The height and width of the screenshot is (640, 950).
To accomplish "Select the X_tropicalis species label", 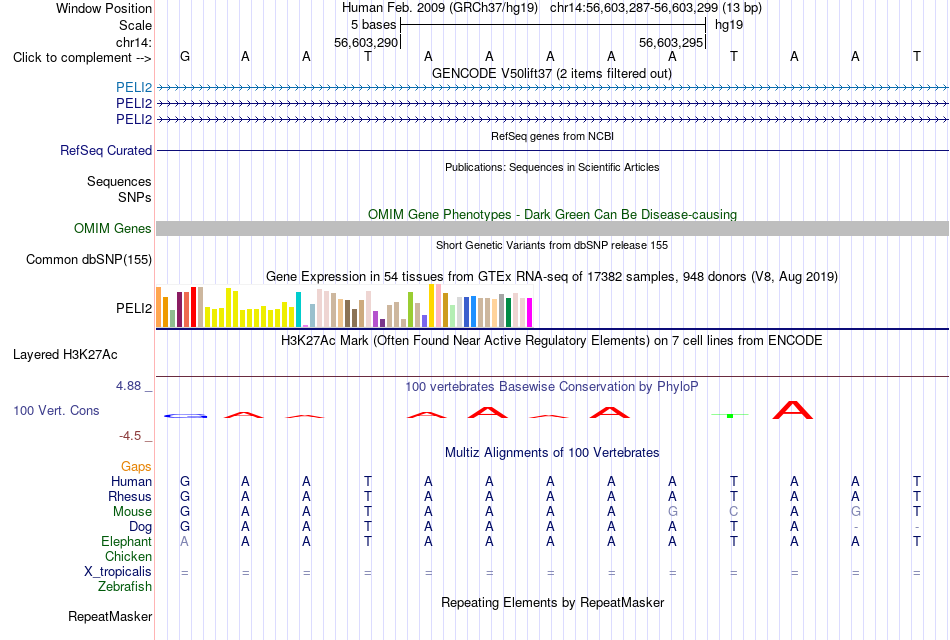I will [118, 572].
